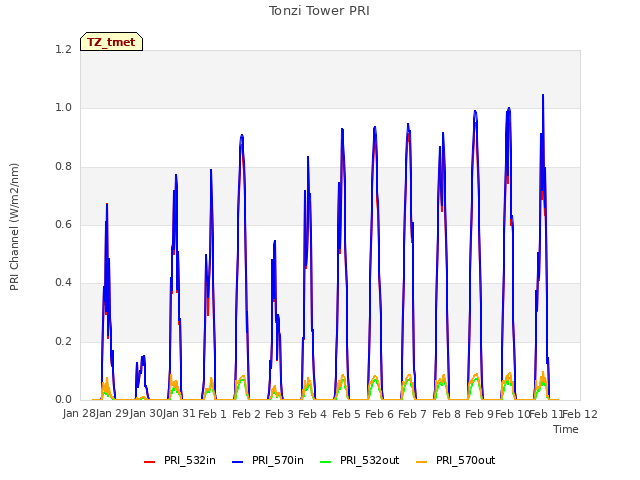640x480 pixels.
Task: Click the Feb 5 x-axis tick label
Action: pos(346,414)
